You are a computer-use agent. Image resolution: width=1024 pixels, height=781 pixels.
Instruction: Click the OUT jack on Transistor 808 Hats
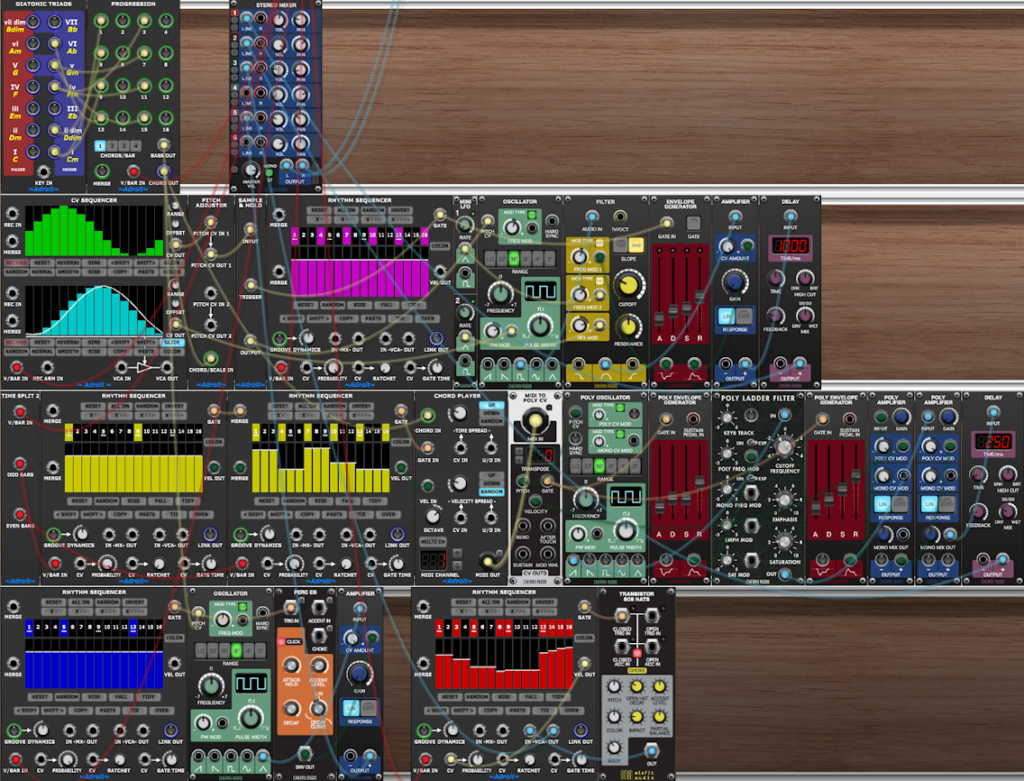coord(651,750)
